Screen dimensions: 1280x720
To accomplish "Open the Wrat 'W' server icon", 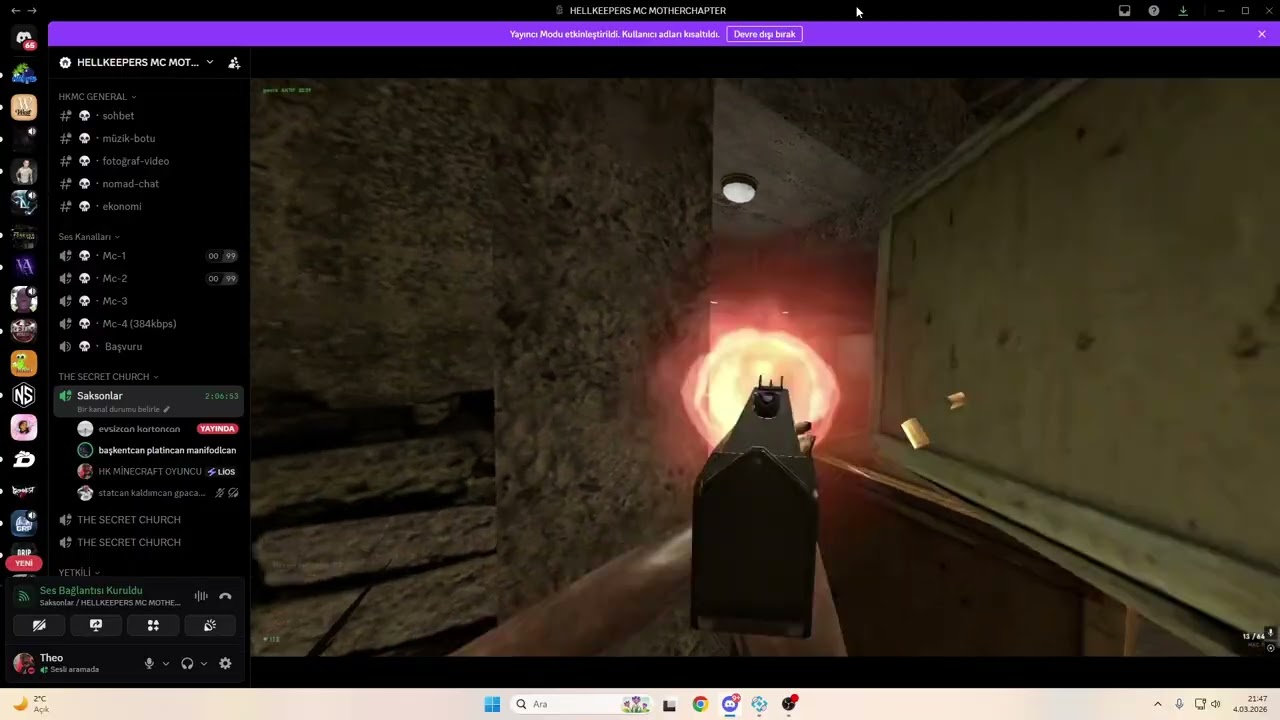I will click(x=24, y=107).
